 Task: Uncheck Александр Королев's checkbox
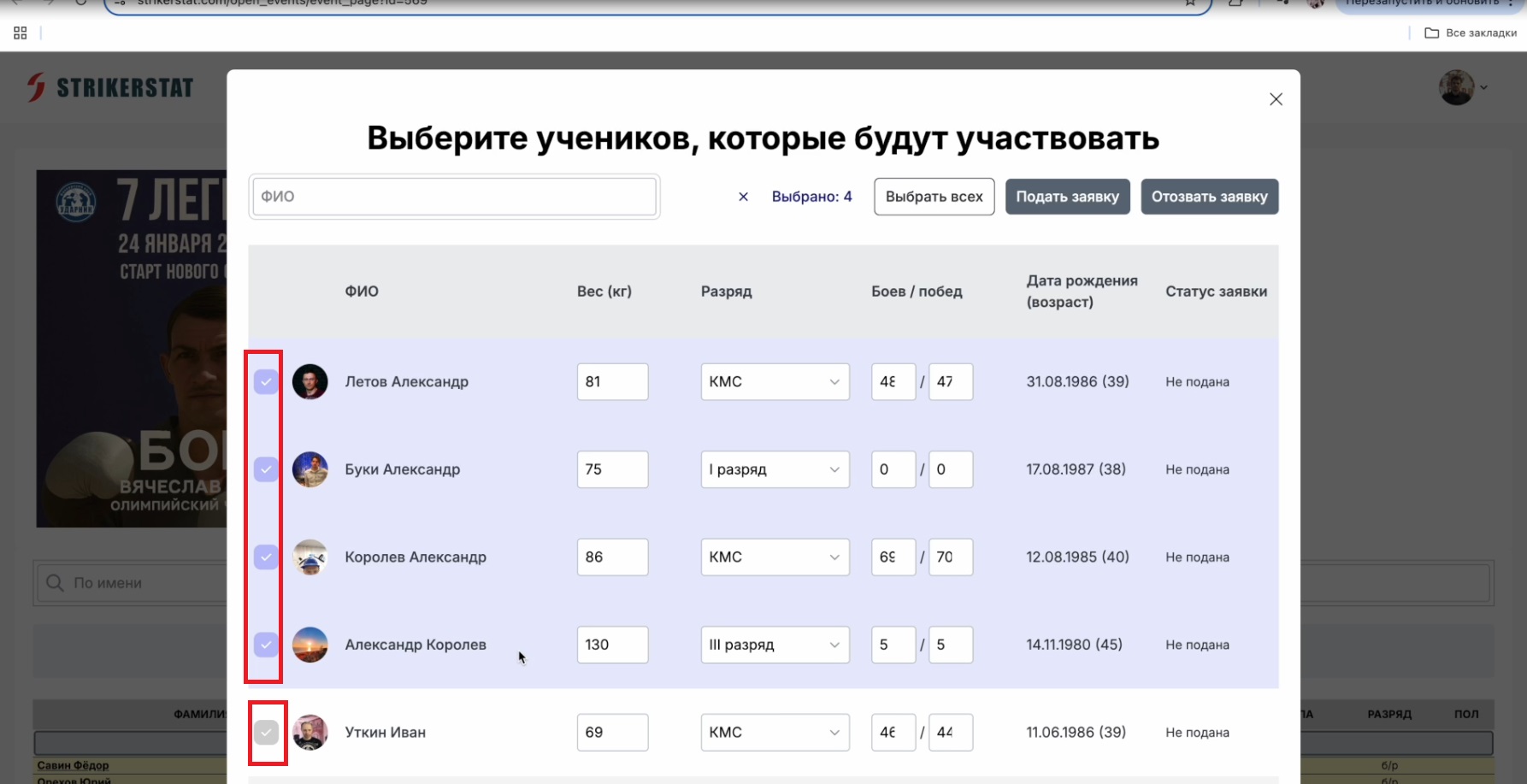click(266, 645)
